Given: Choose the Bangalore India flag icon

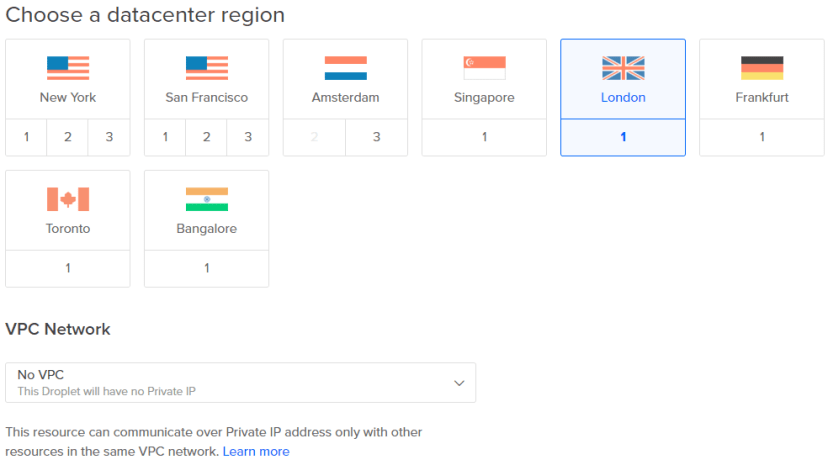Looking at the screenshot, I should (x=207, y=199).
